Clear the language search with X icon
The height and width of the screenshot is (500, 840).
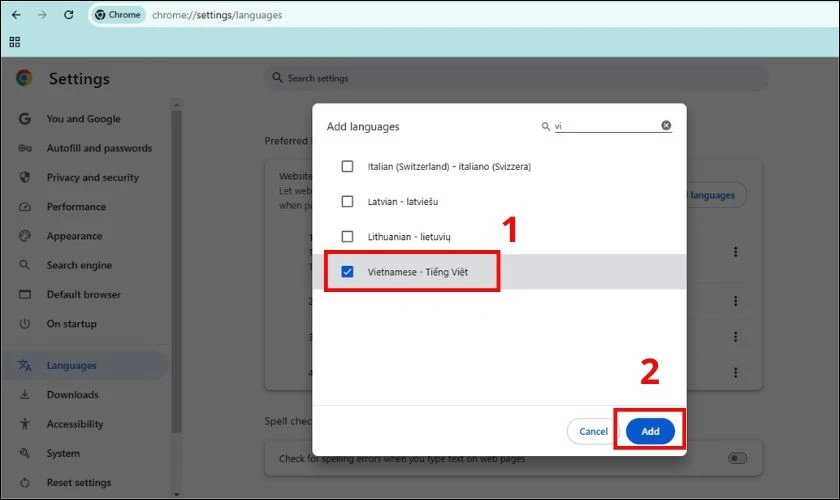(x=666, y=125)
